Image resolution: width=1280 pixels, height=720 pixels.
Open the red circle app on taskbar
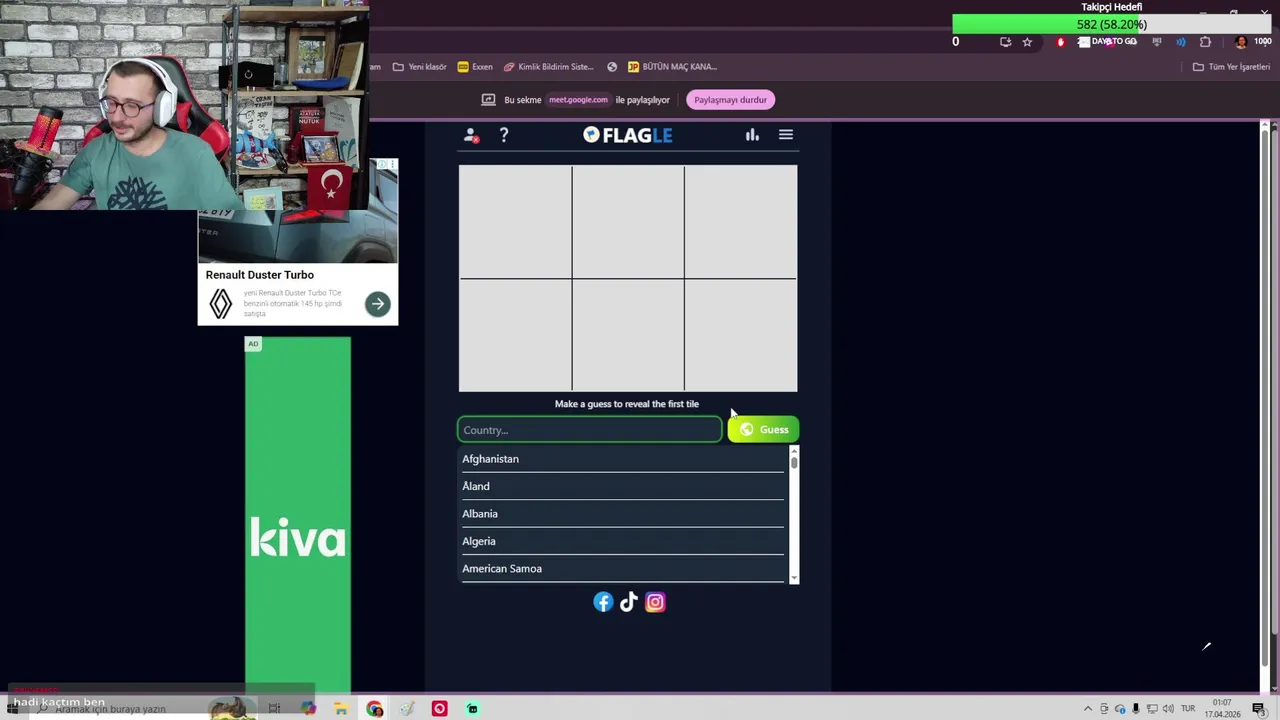440,708
